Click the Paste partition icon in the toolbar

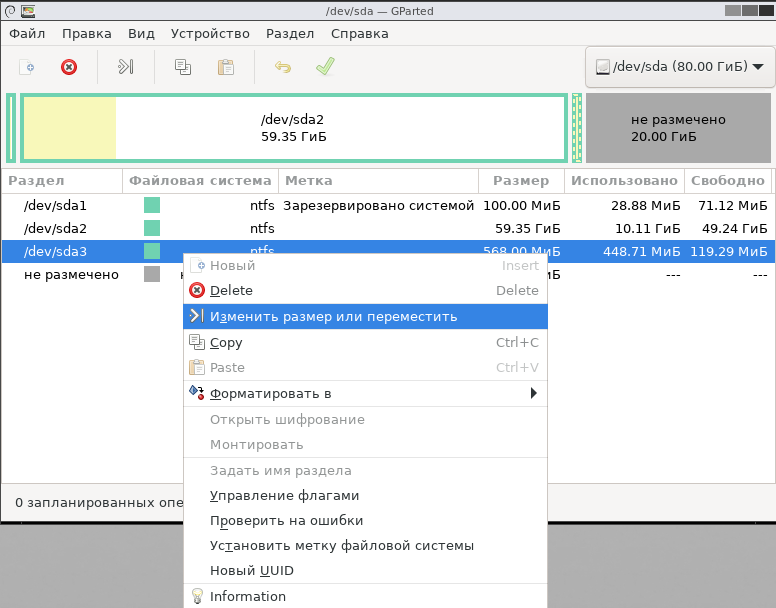coord(226,67)
